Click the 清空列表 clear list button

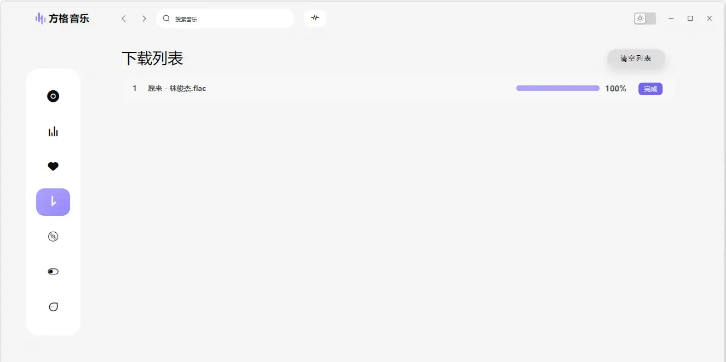636,59
